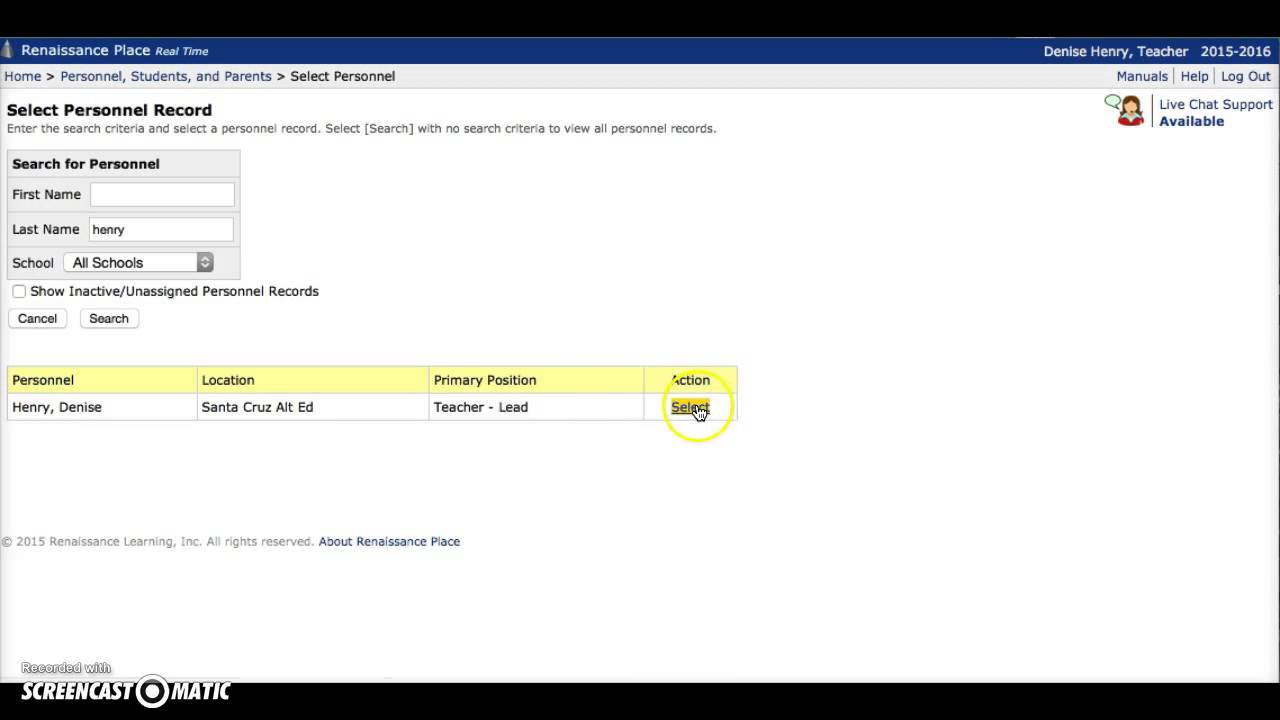This screenshot has height=720, width=1280.
Task: Click the Personnel column header
Action: (43, 380)
